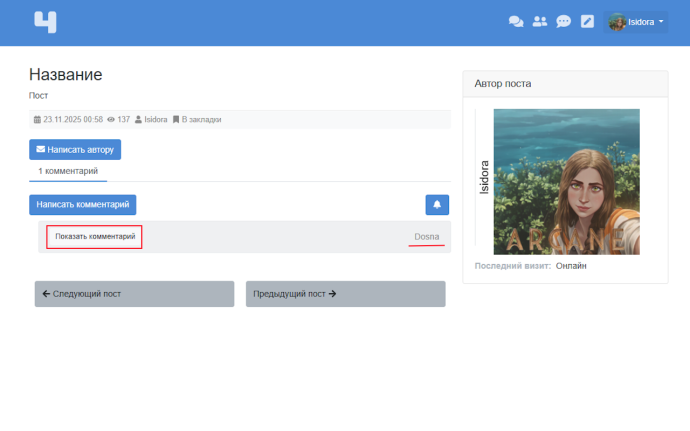The image size is (690, 431).
Task: Go to 'Следующий пост'
Action: point(134,294)
